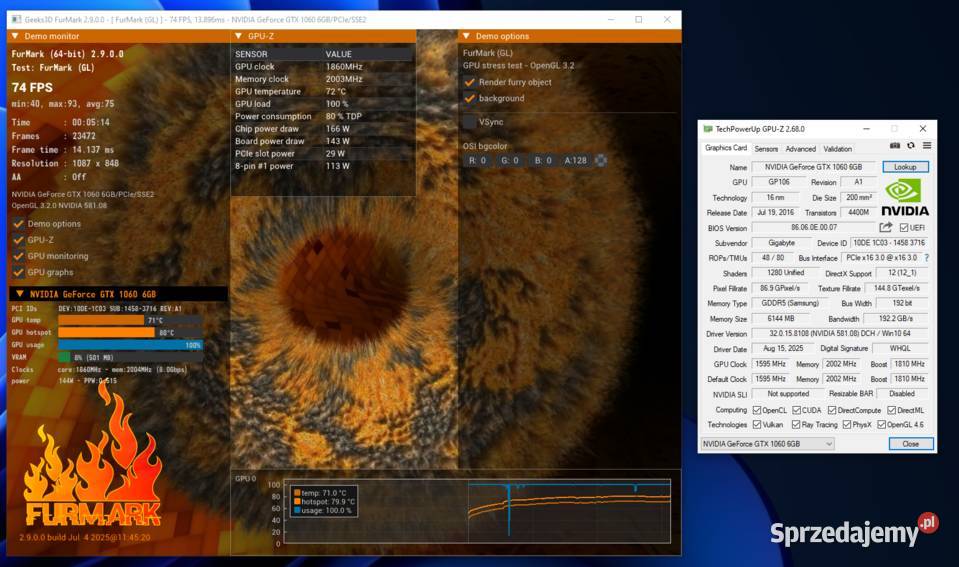Switch to Advanced tab
Viewport: 959px width, 567px height.
[x=800, y=149]
